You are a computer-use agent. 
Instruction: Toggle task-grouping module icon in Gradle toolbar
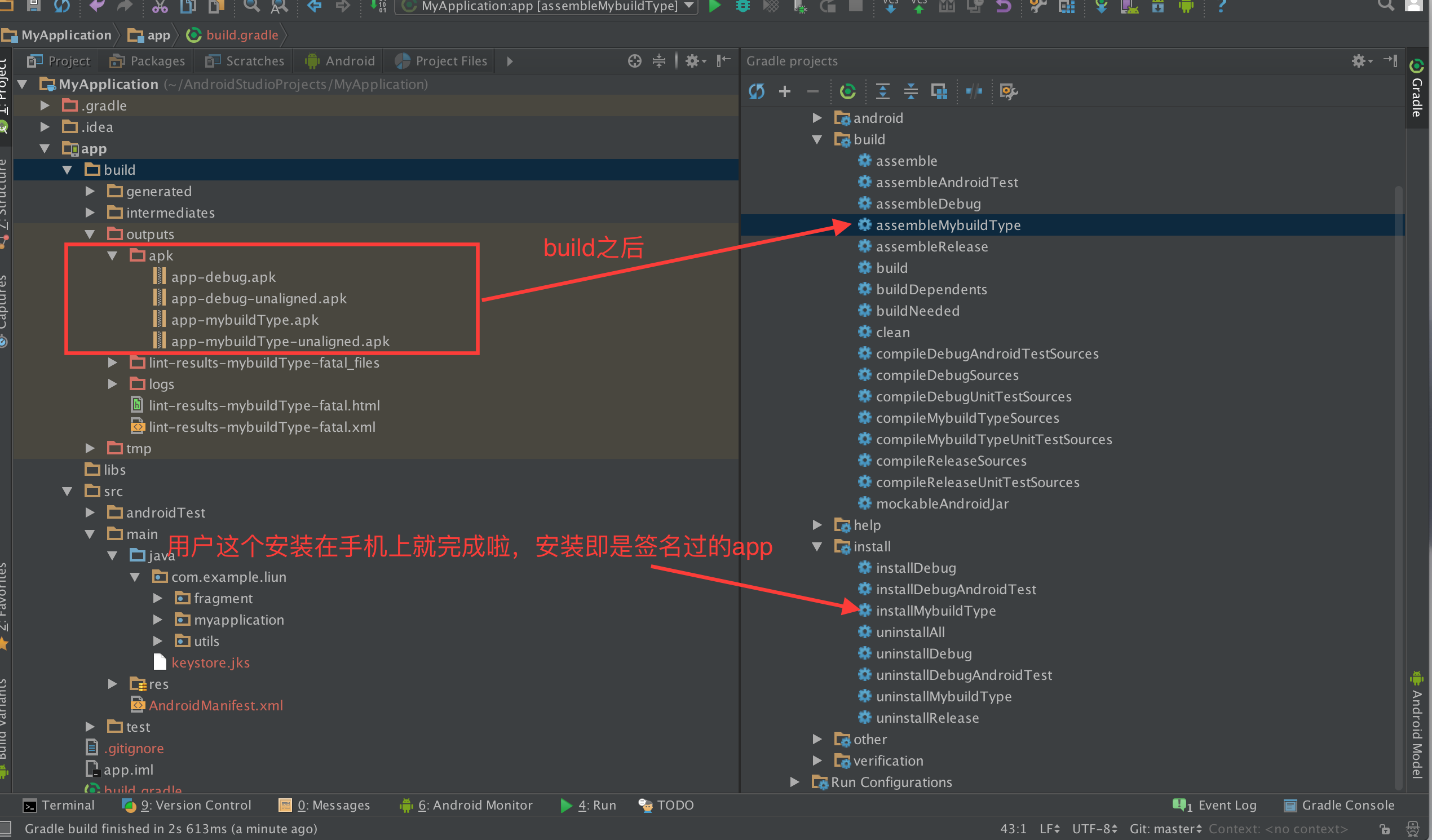[939, 91]
